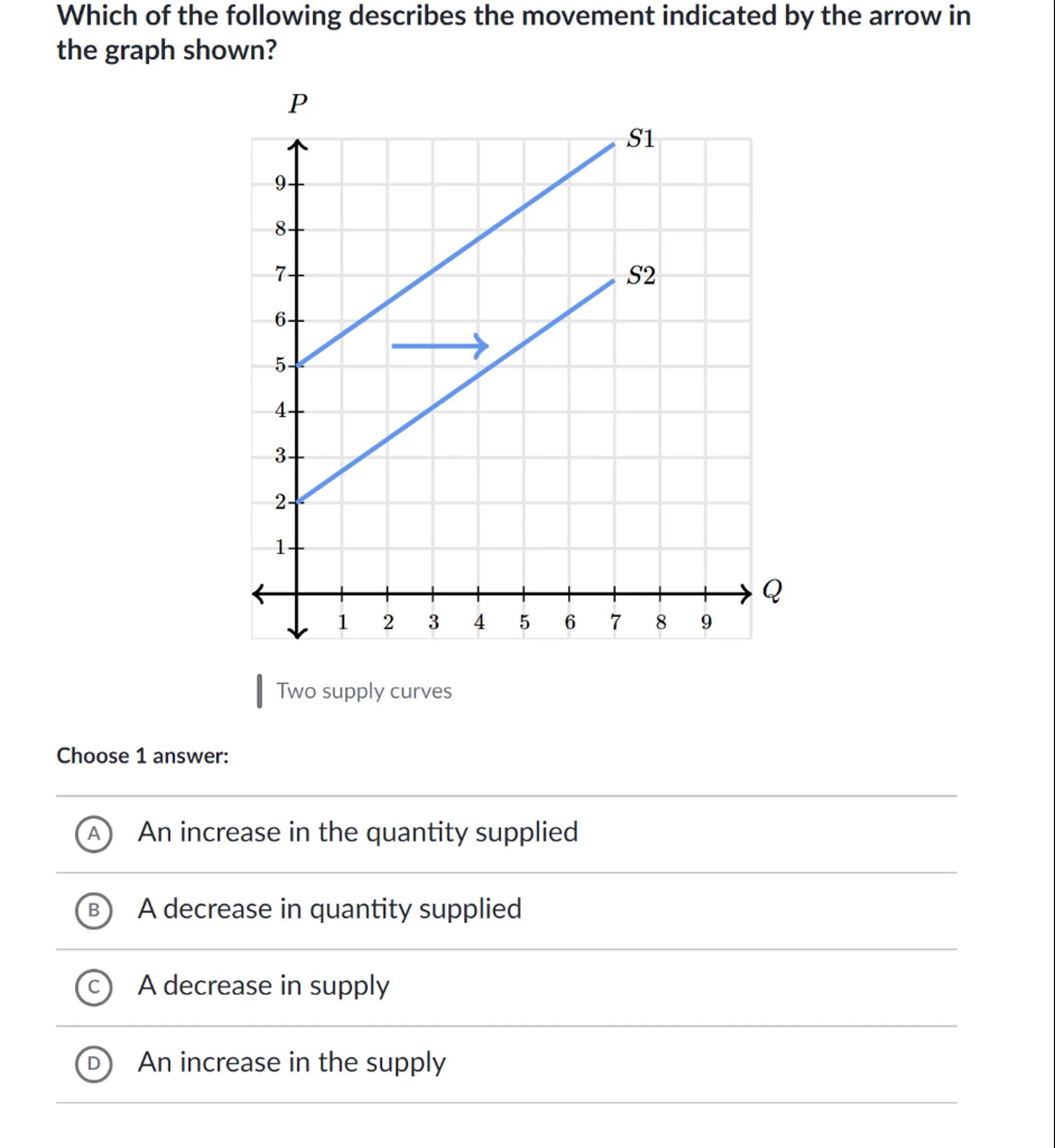Select radio option D circle

93,1064
